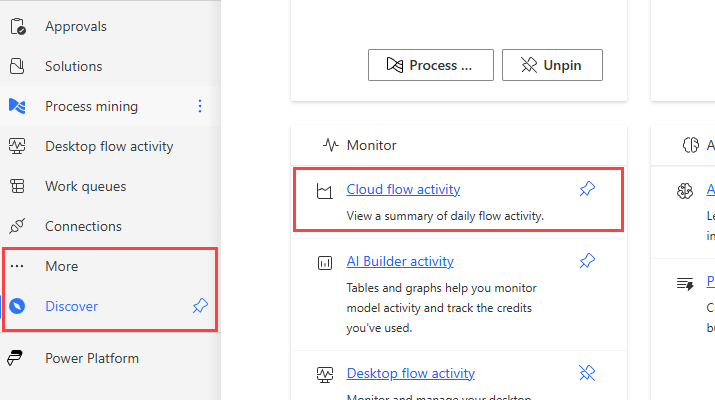
Task: Click the Unpin button on the card
Action: click(552, 66)
